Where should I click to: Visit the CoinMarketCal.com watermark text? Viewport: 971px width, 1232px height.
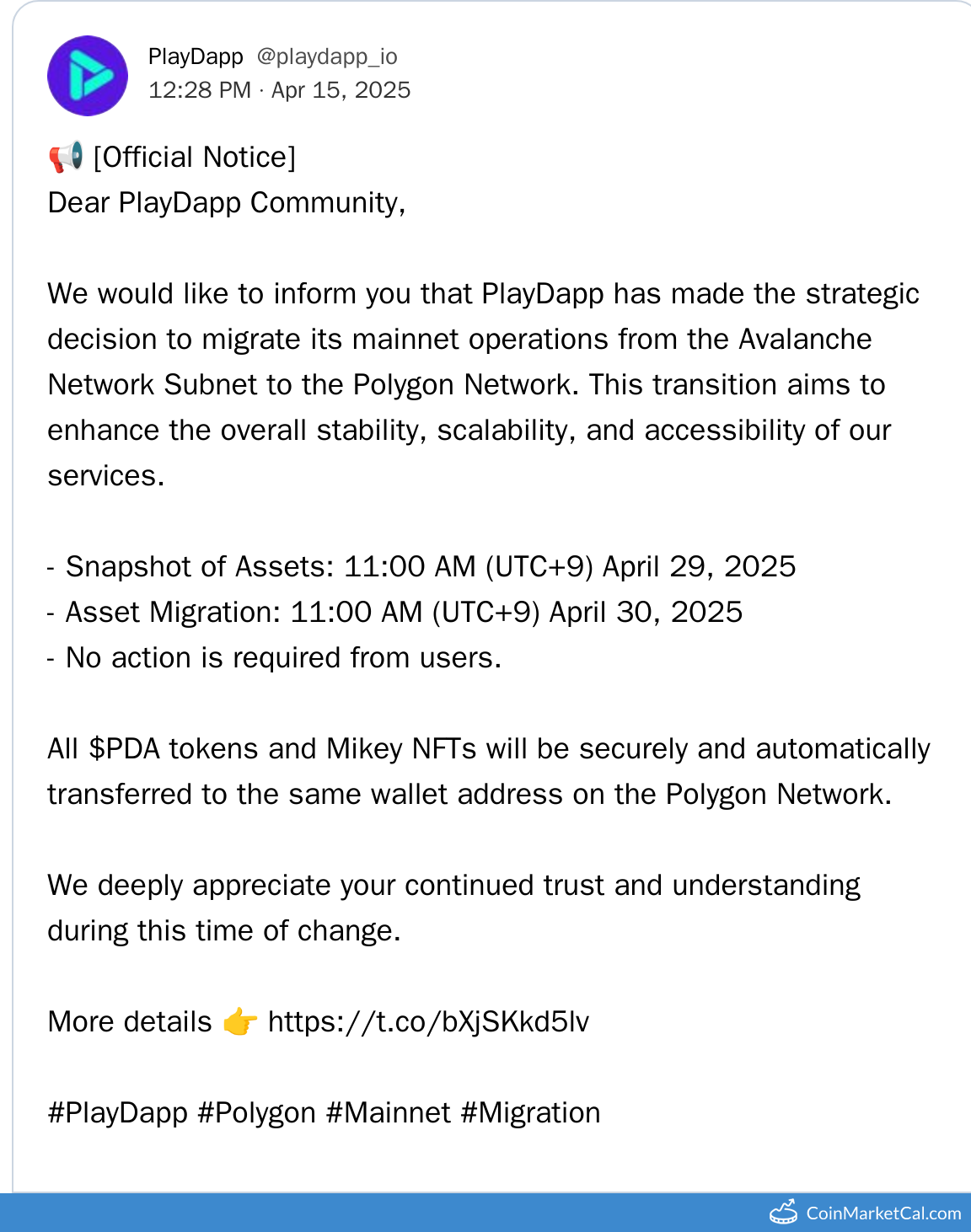point(883,1213)
